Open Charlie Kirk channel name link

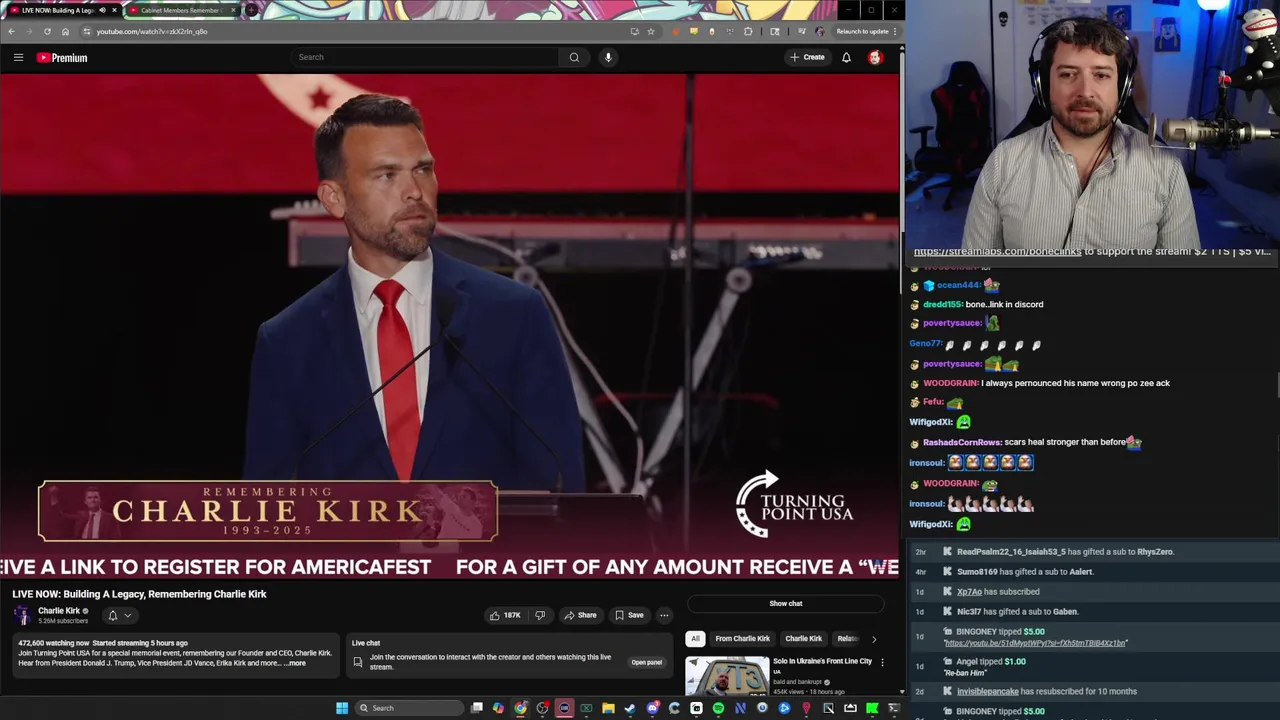point(59,611)
